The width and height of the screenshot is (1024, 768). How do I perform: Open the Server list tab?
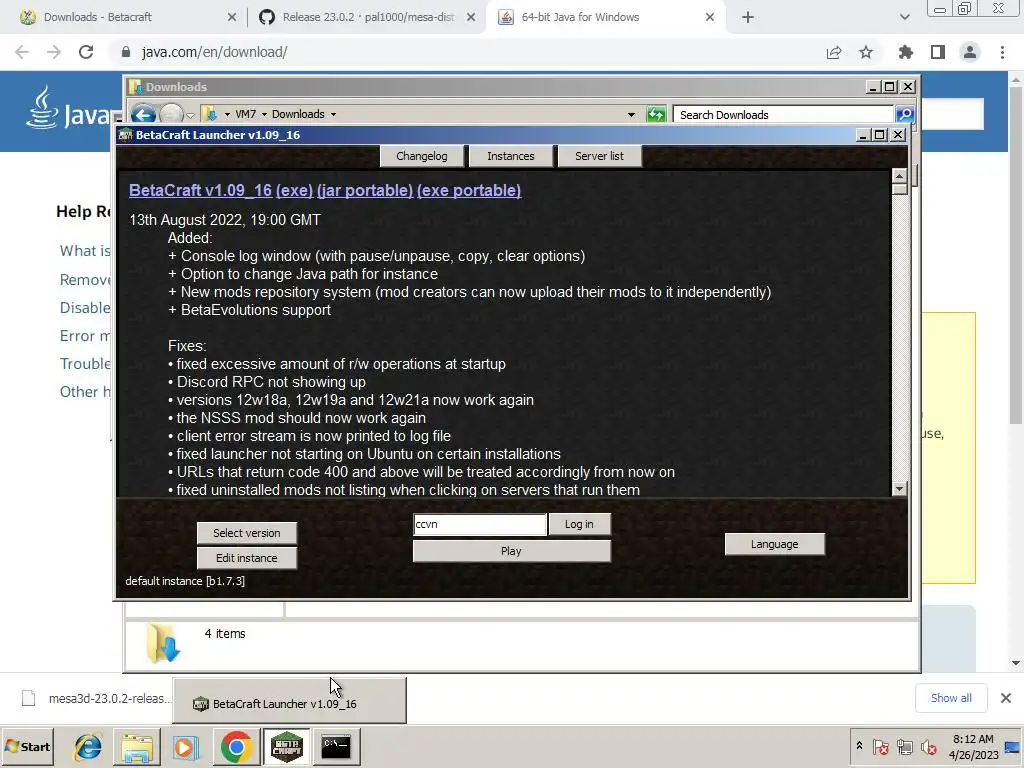pyautogui.click(x=599, y=156)
